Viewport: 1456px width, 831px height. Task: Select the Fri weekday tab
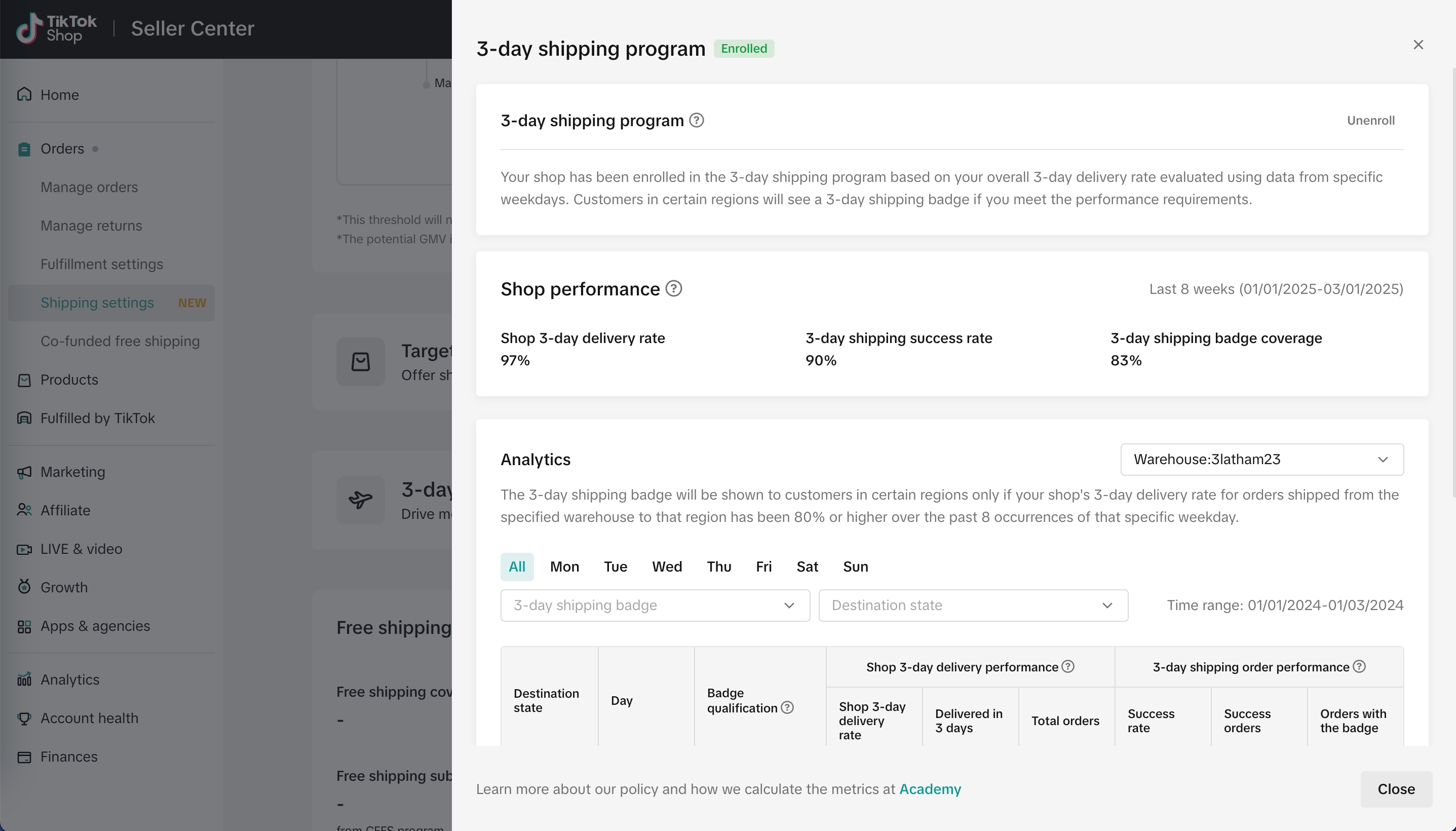(x=763, y=566)
